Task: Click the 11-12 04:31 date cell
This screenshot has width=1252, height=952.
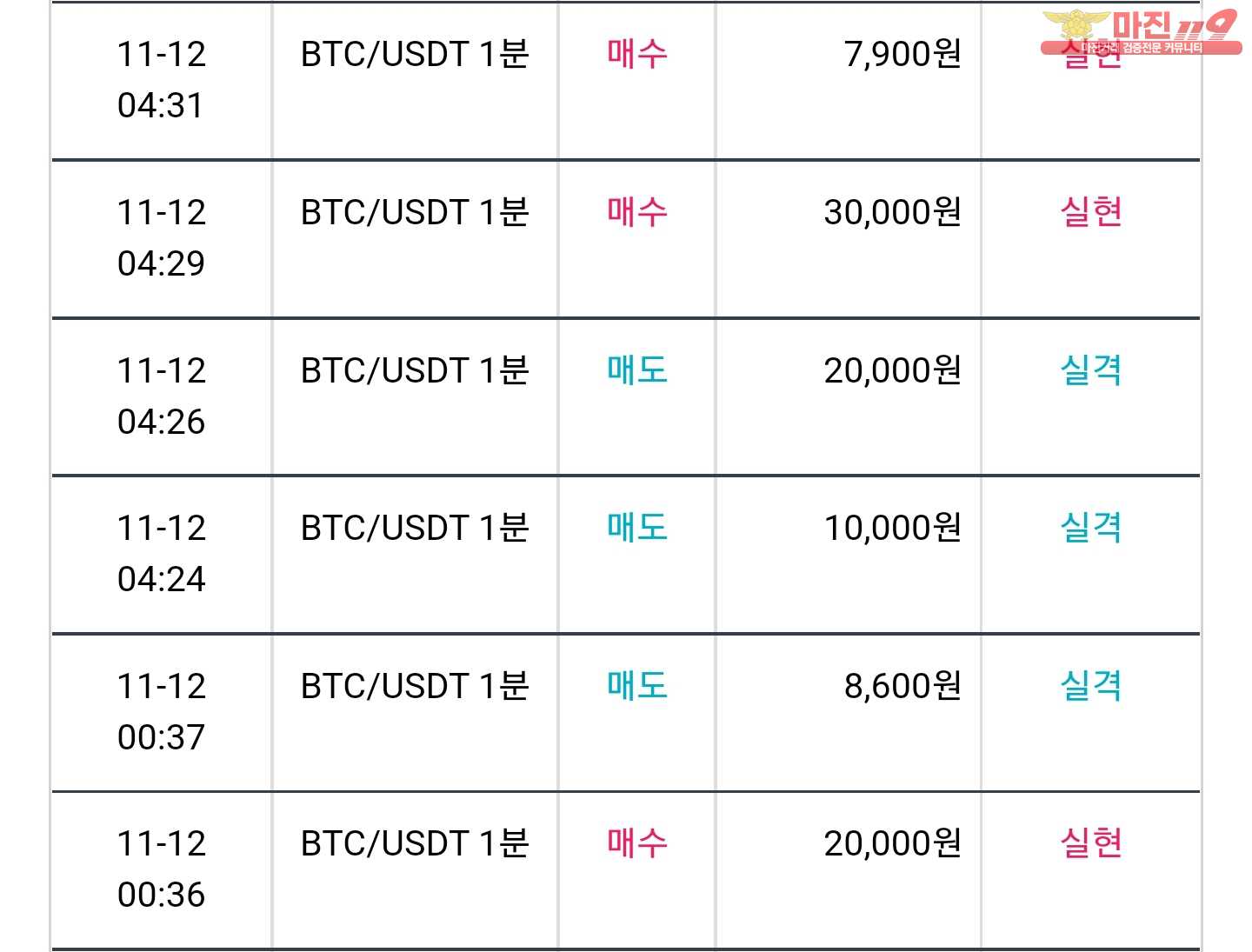Action: click(x=162, y=80)
